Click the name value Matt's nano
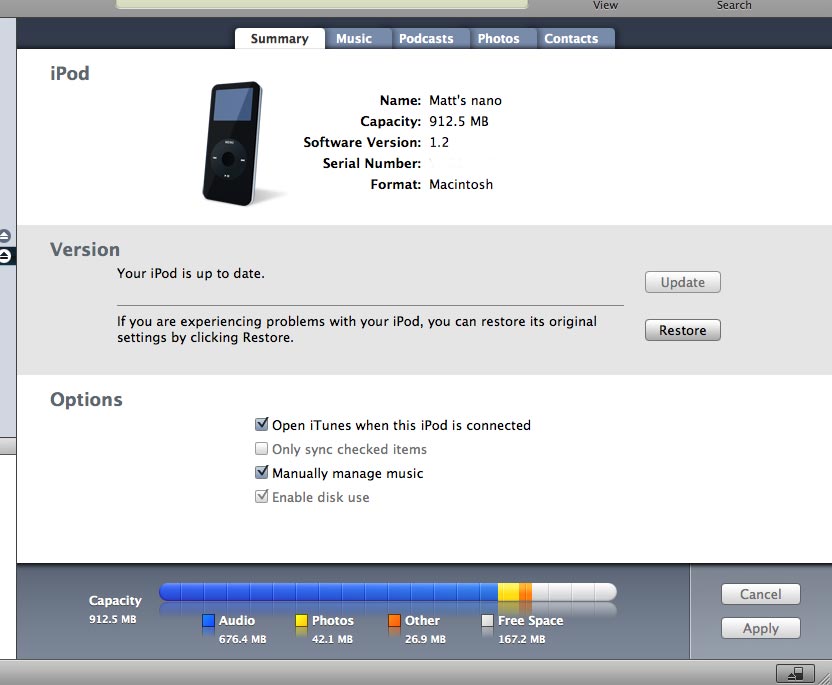 pyautogui.click(x=465, y=100)
